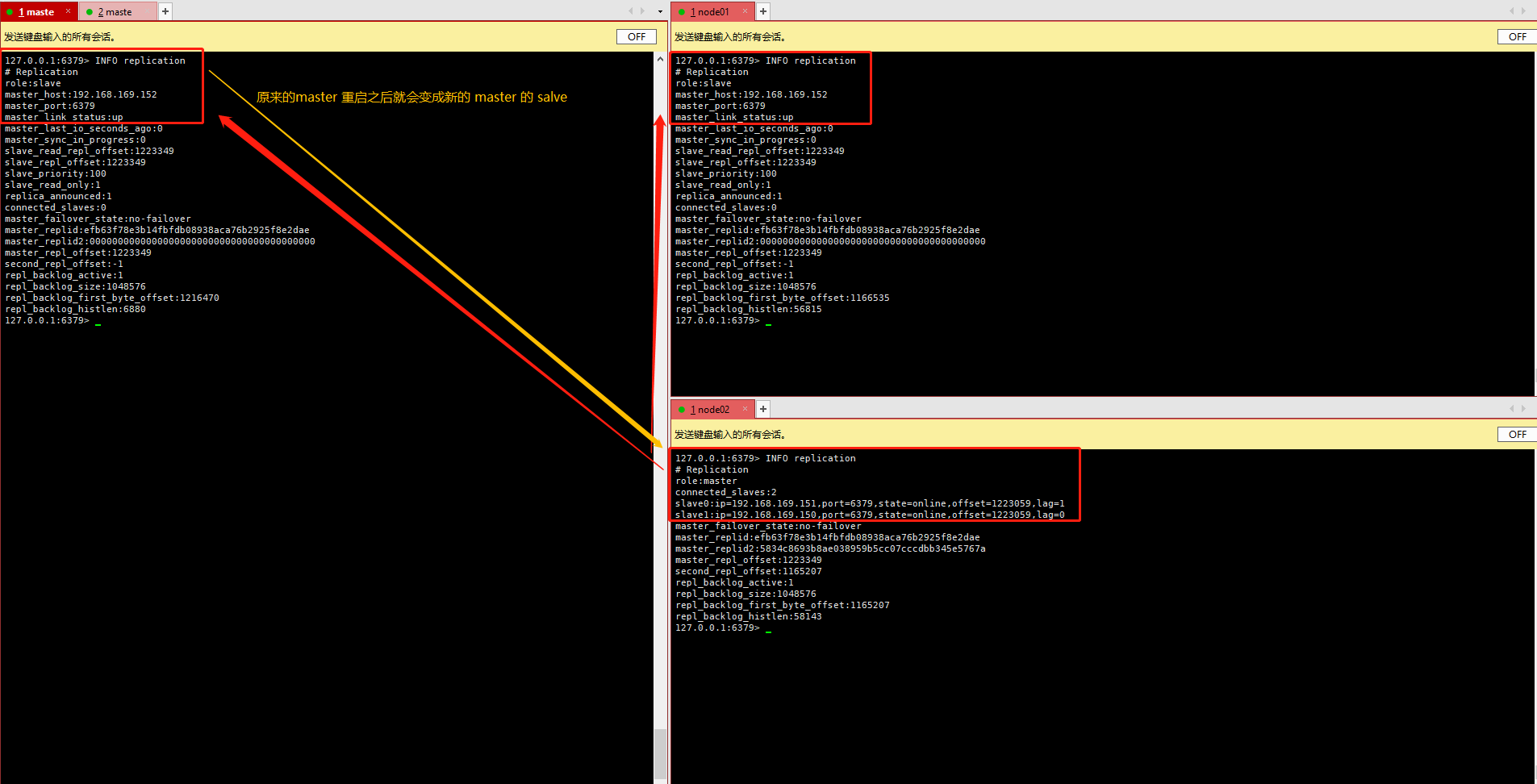Show previous tabs in left pane
1537x784 pixels.
(631, 11)
